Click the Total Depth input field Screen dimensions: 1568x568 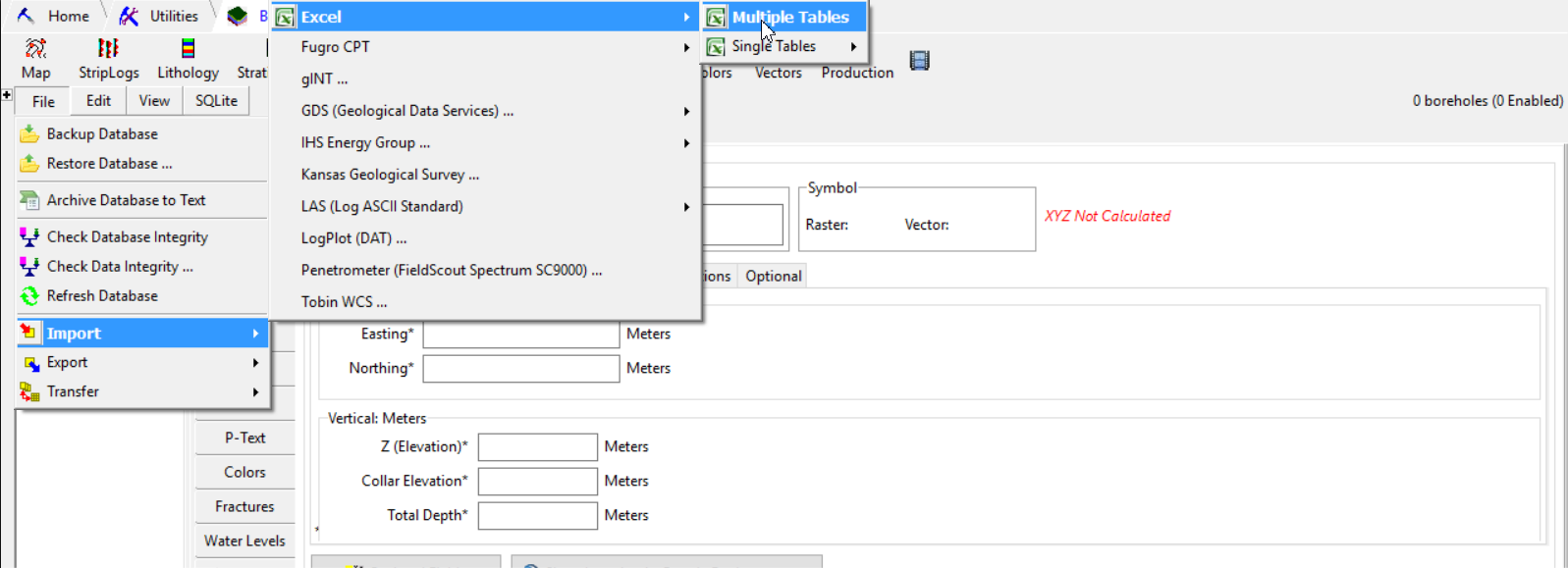pyautogui.click(x=537, y=516)
